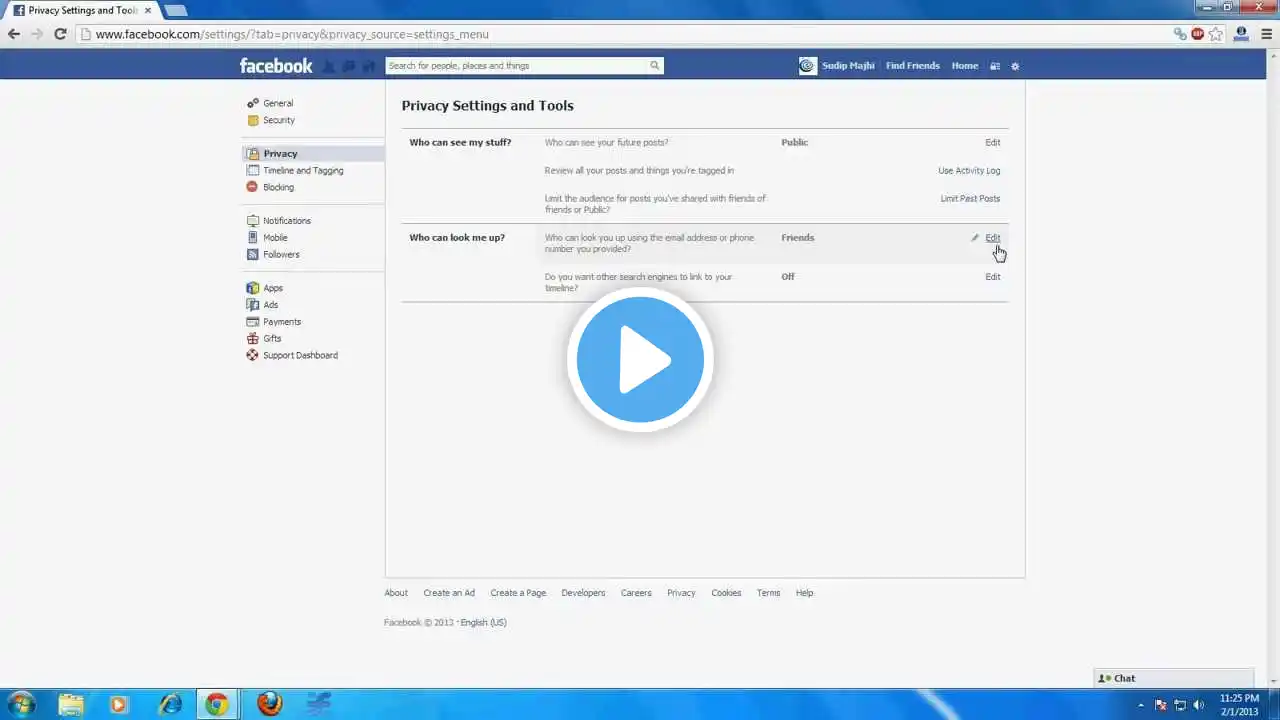Click the chain-link icon in address bar
The height and width of the screenshot is (720, 1280).
pos(1181,34)
